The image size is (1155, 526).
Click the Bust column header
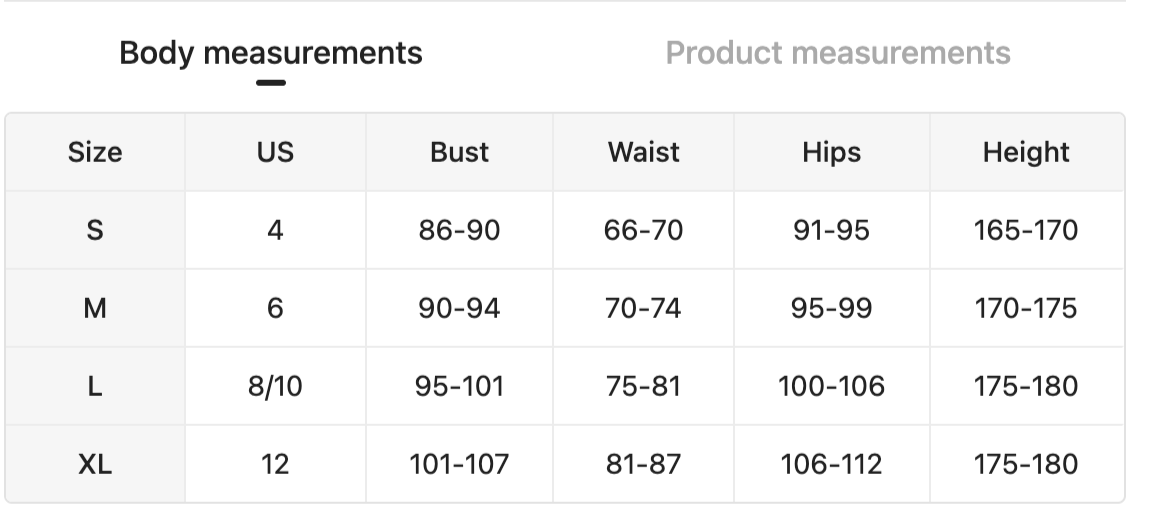(x=459, y=152)
